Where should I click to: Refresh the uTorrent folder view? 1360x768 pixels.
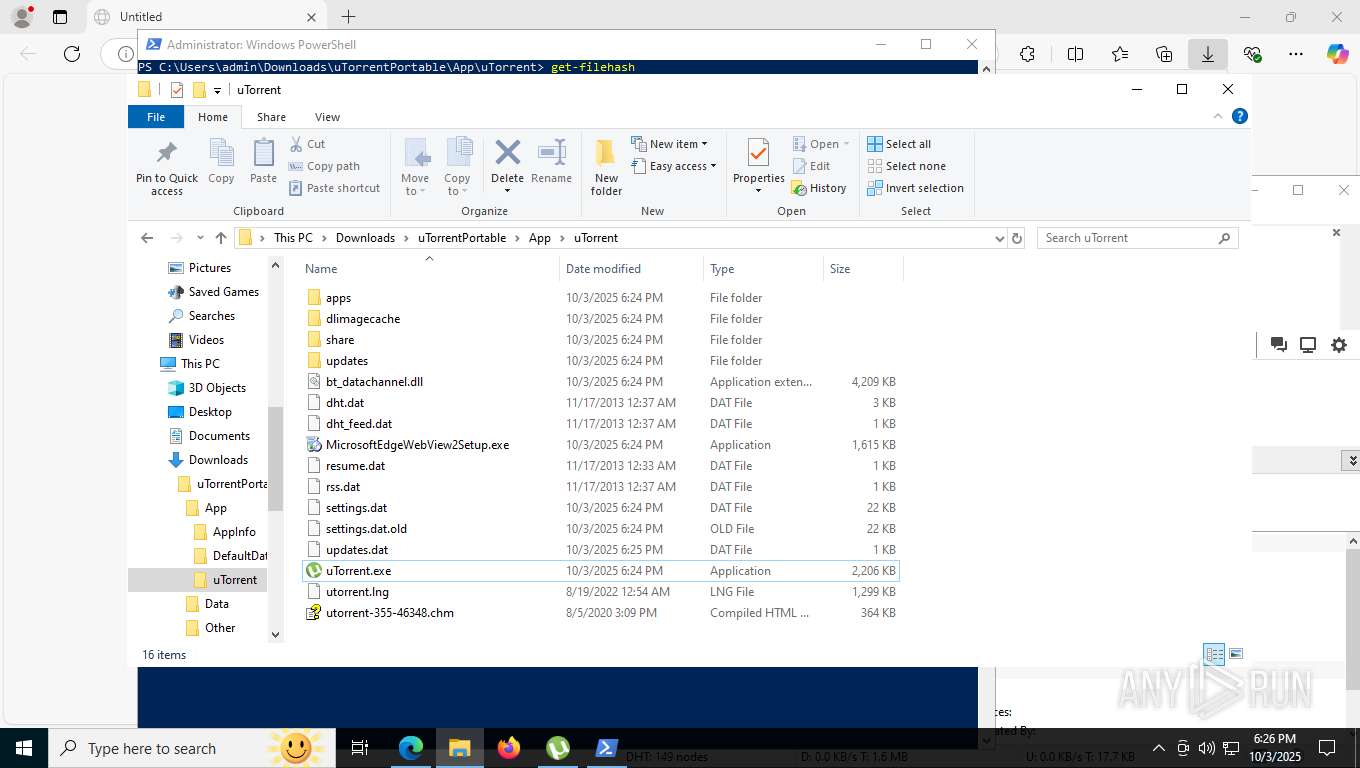(x=1017, y=238)
